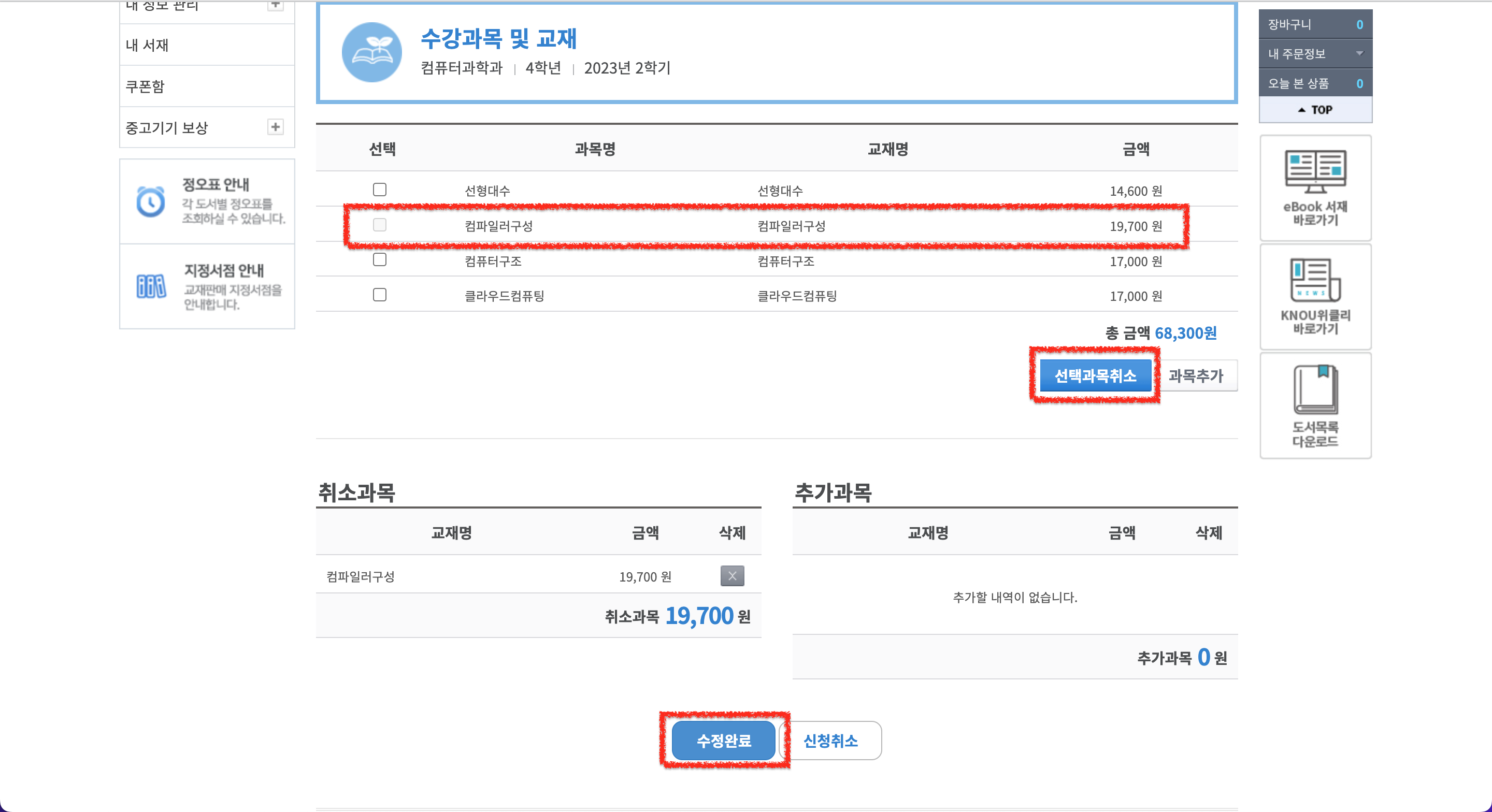Click the 지정서점 안내 books icon
1492x812 pixels.
click(x=151, y=286)
